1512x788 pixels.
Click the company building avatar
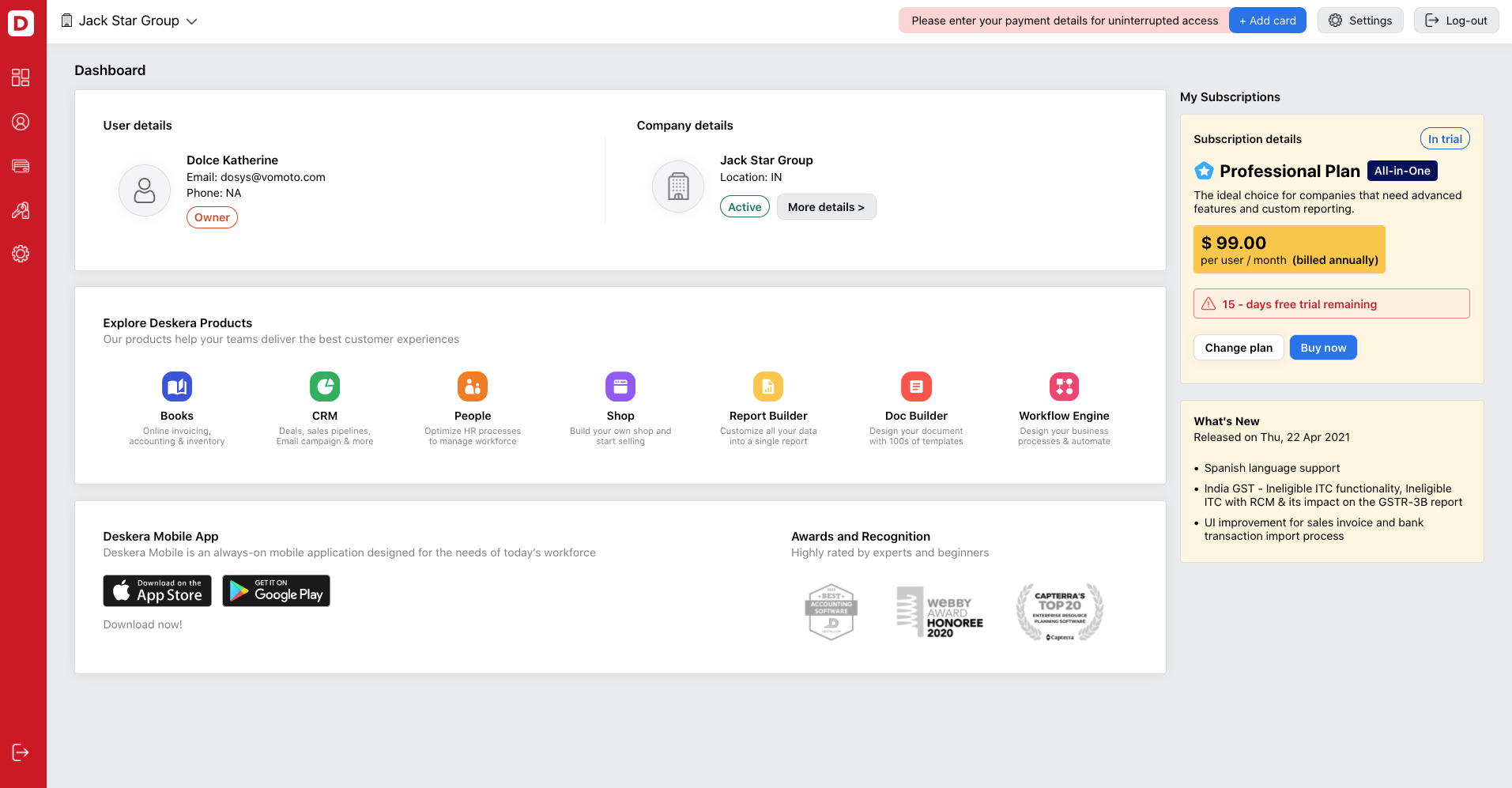pyautogui.click(x=678, y=187)
